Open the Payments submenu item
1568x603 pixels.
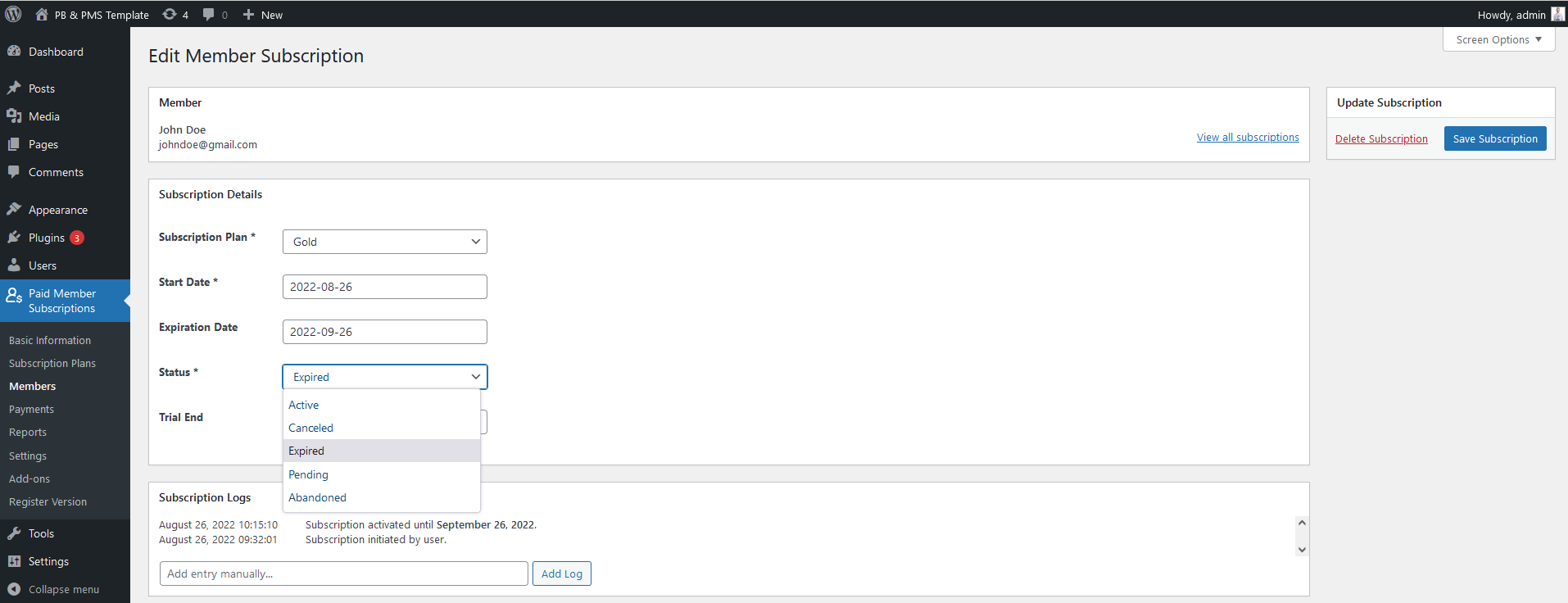click(x=31, y=410)
